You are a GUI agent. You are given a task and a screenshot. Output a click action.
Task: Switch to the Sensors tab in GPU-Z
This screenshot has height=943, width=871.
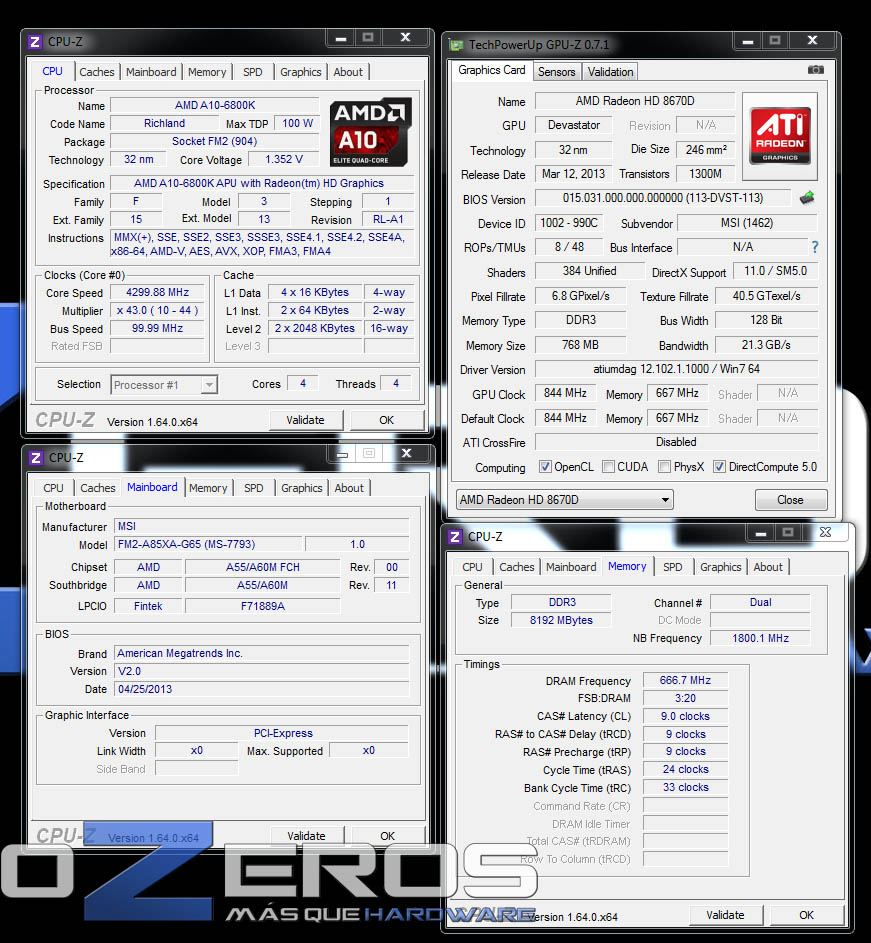tap(556, 72)
